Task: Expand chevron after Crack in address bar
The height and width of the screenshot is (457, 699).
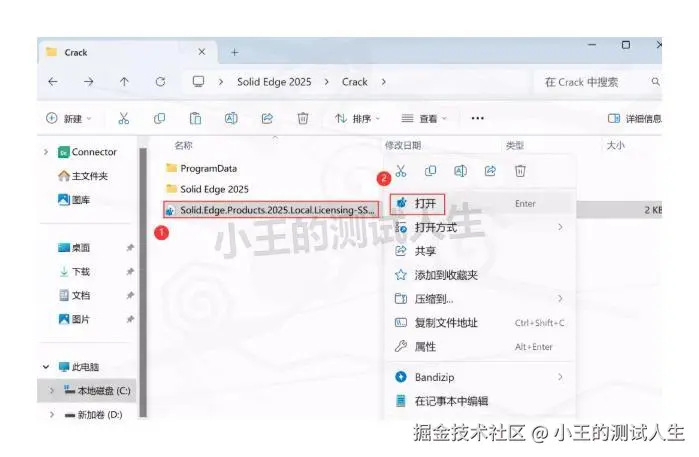Action: (383, 82)
